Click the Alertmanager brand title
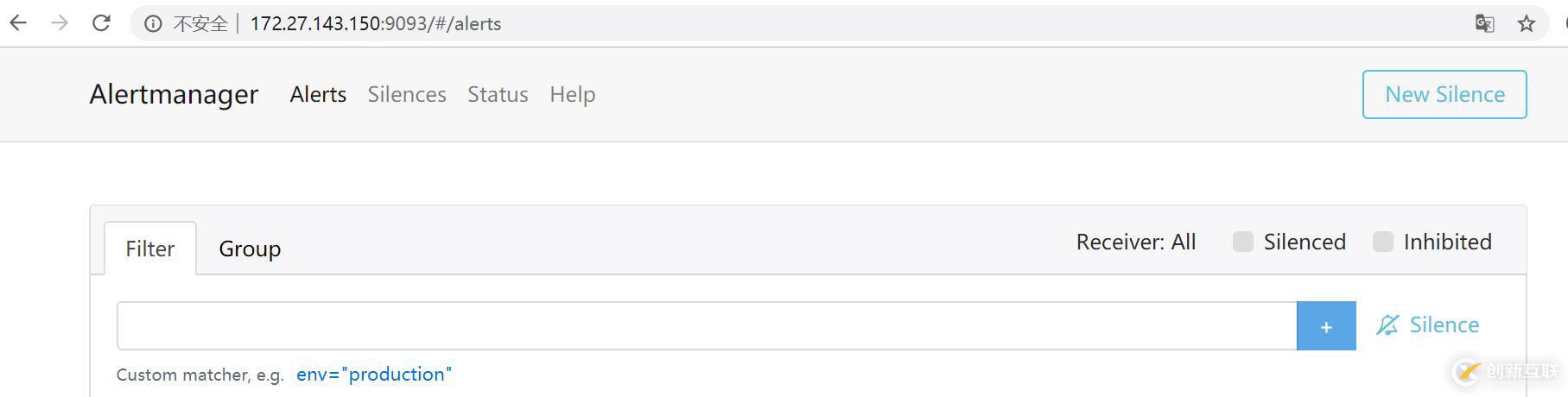This screenshot has height=397, width=1568. 174,94
